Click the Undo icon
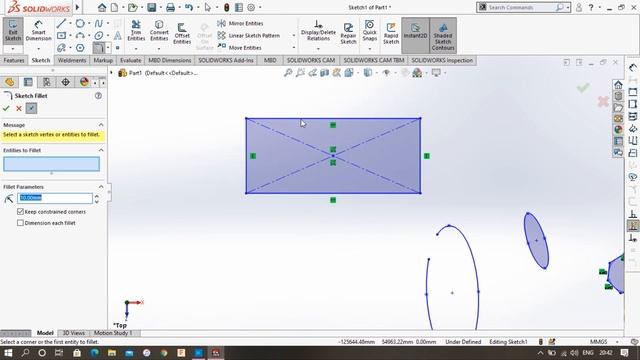The width and height of the screenshot is (640, 360). tap(188, 7)
